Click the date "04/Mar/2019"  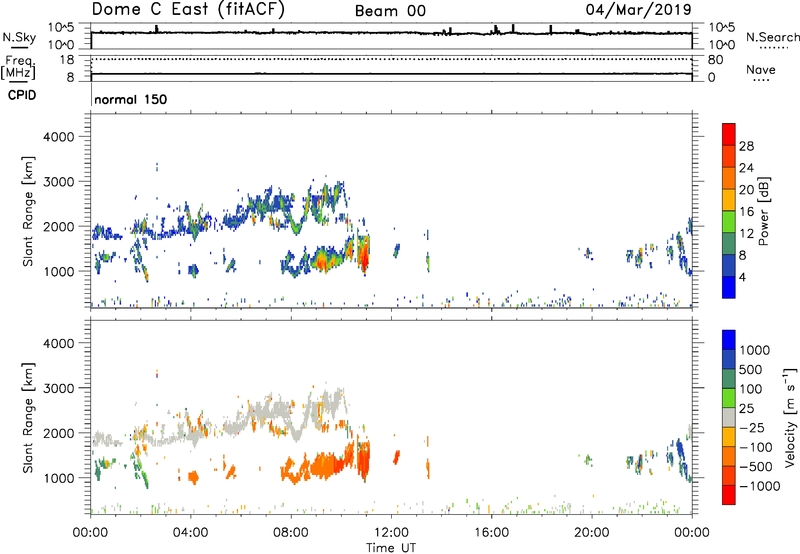tap(638, 9)
